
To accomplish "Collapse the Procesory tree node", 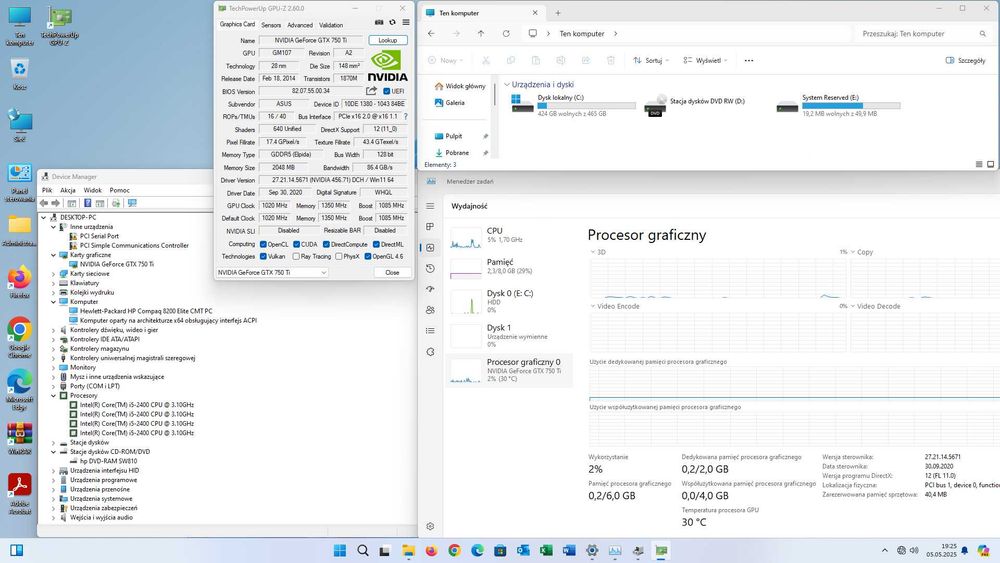I will (54, 395).
